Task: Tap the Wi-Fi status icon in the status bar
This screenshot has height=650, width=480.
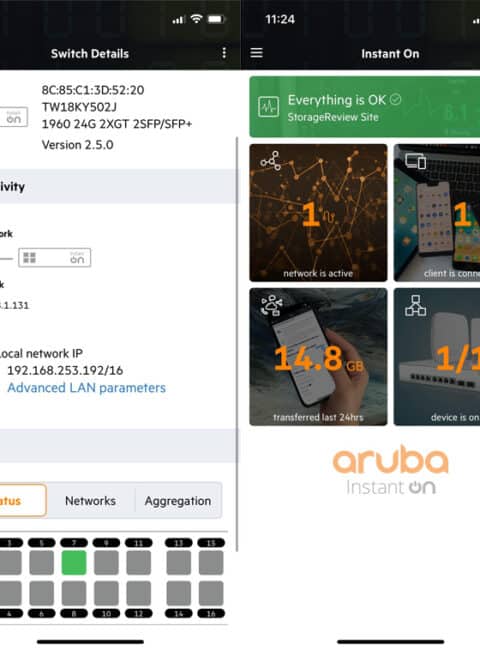Action: pyautogui.click(x=196, y=19)
